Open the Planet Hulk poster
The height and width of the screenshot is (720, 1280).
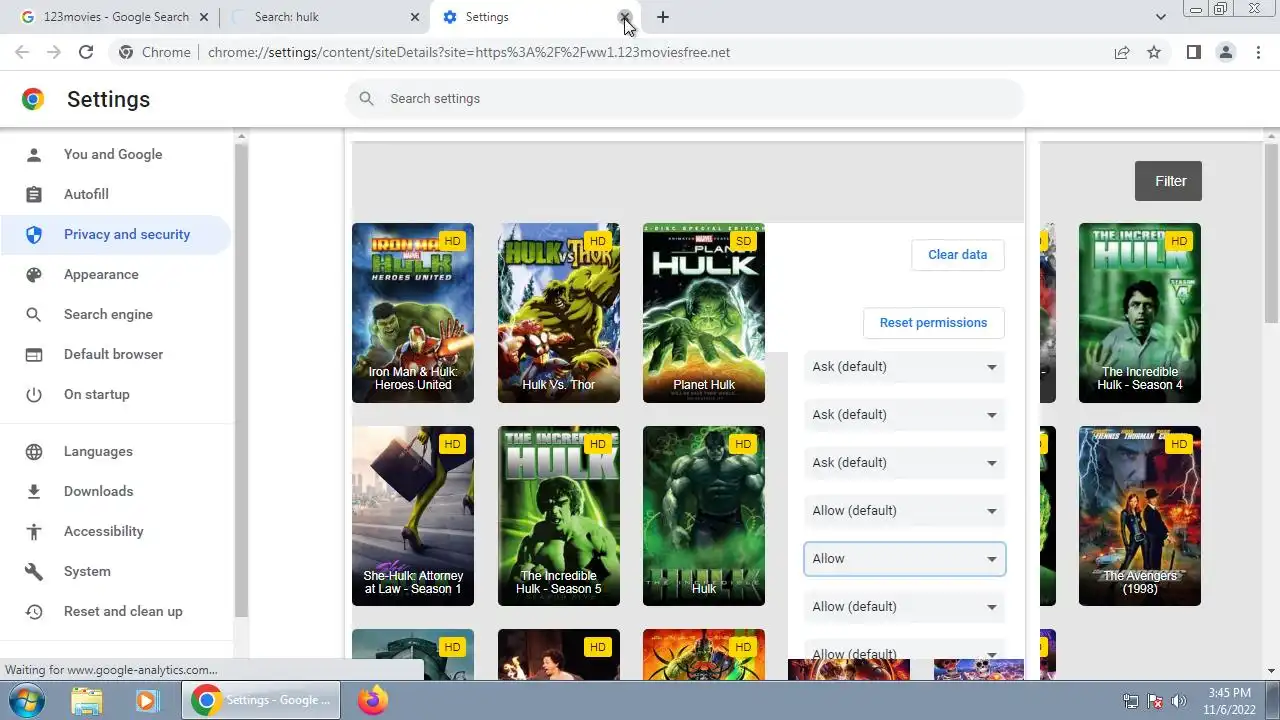[704, 313]
